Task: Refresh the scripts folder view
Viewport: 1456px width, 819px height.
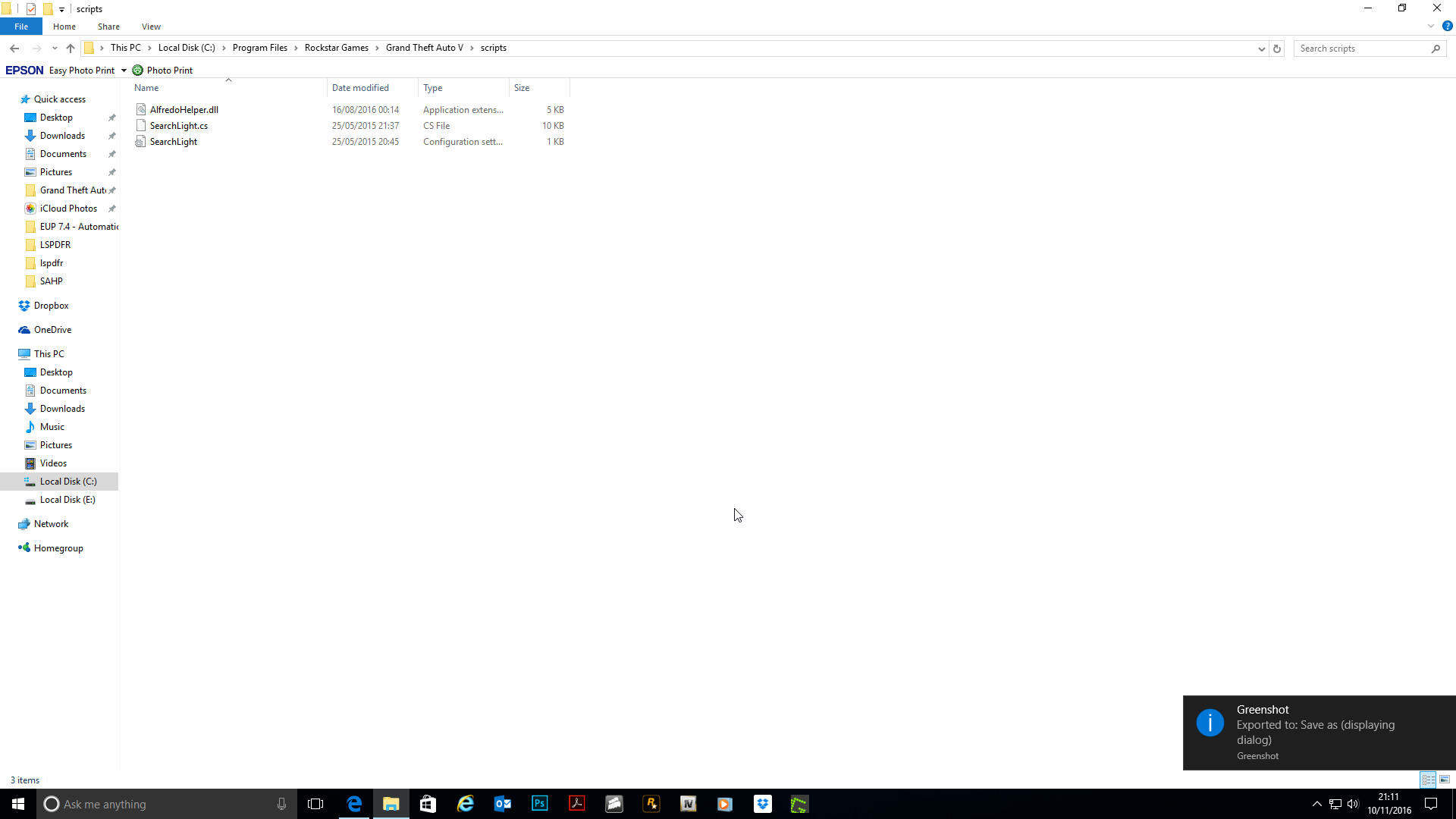Action: pyautogui.click(x=1277, y=49)
